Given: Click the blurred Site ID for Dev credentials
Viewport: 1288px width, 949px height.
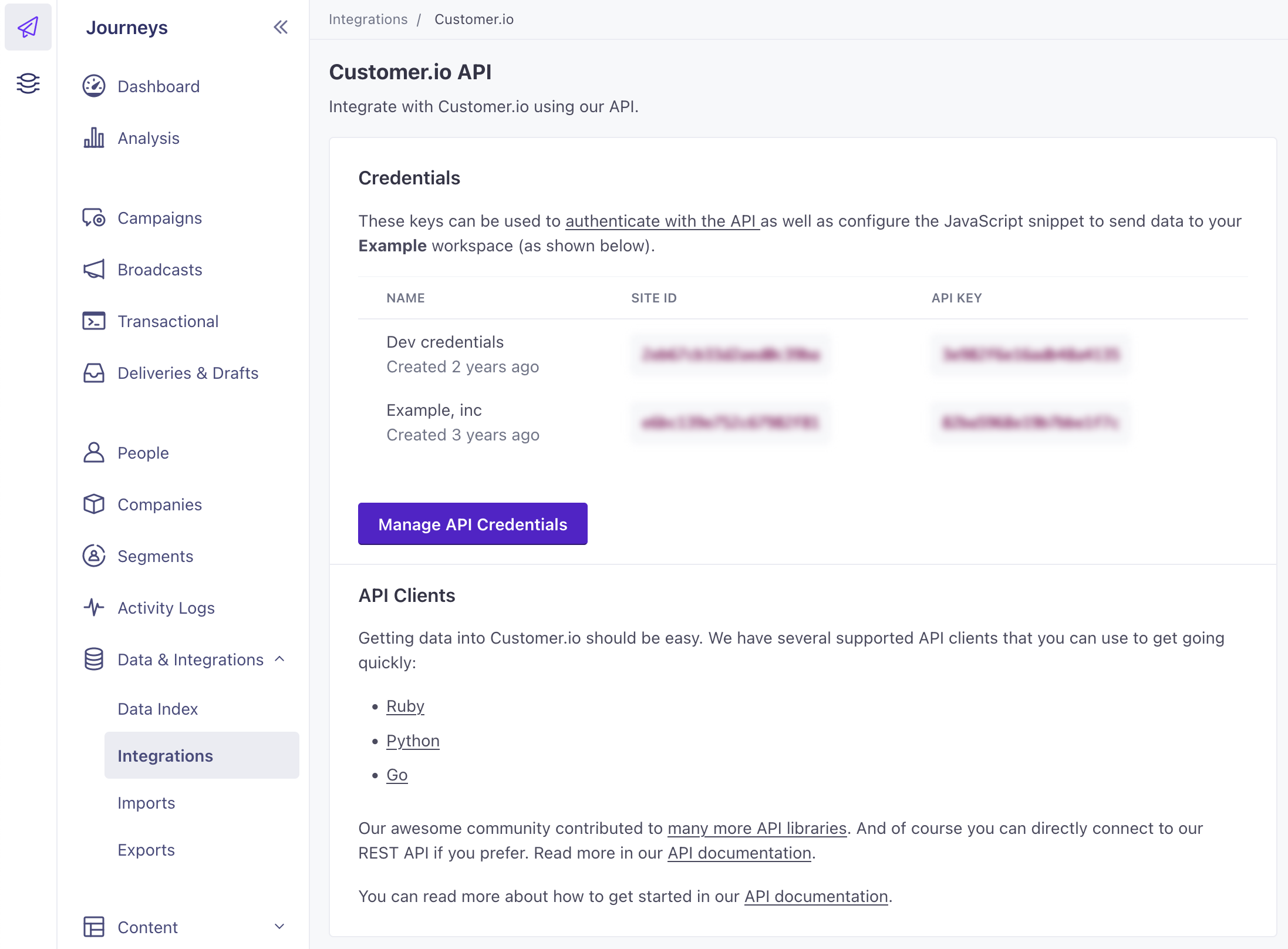Looking at the screenshot, I should click(x=731, y=354).
